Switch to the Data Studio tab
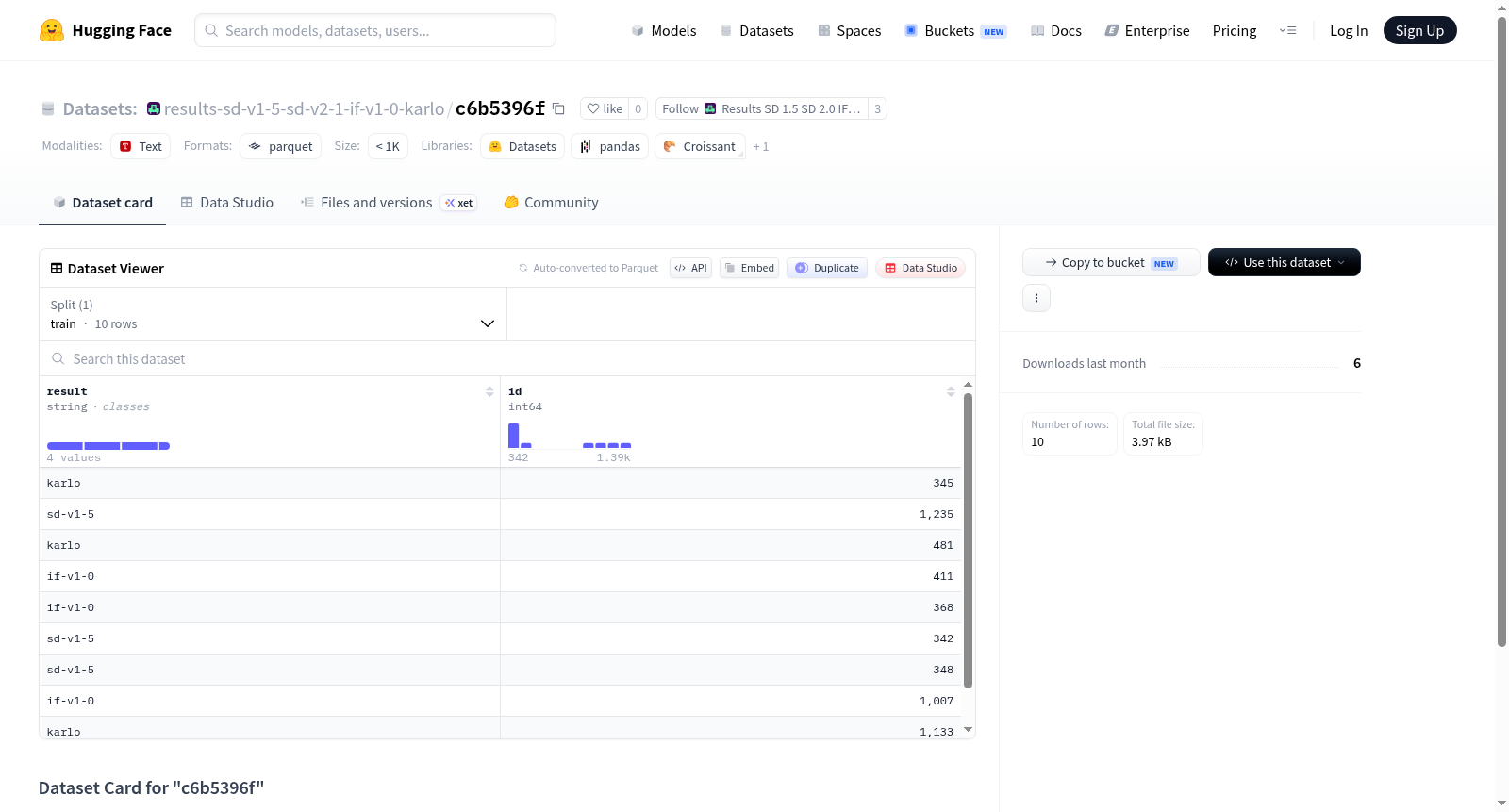The width and height of the screenshot is (1509, 812). click(227, 203)
